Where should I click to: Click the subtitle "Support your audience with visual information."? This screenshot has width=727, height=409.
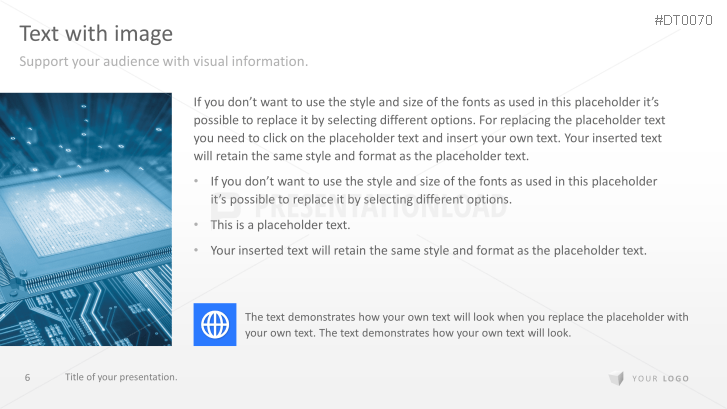pos(164,62)
